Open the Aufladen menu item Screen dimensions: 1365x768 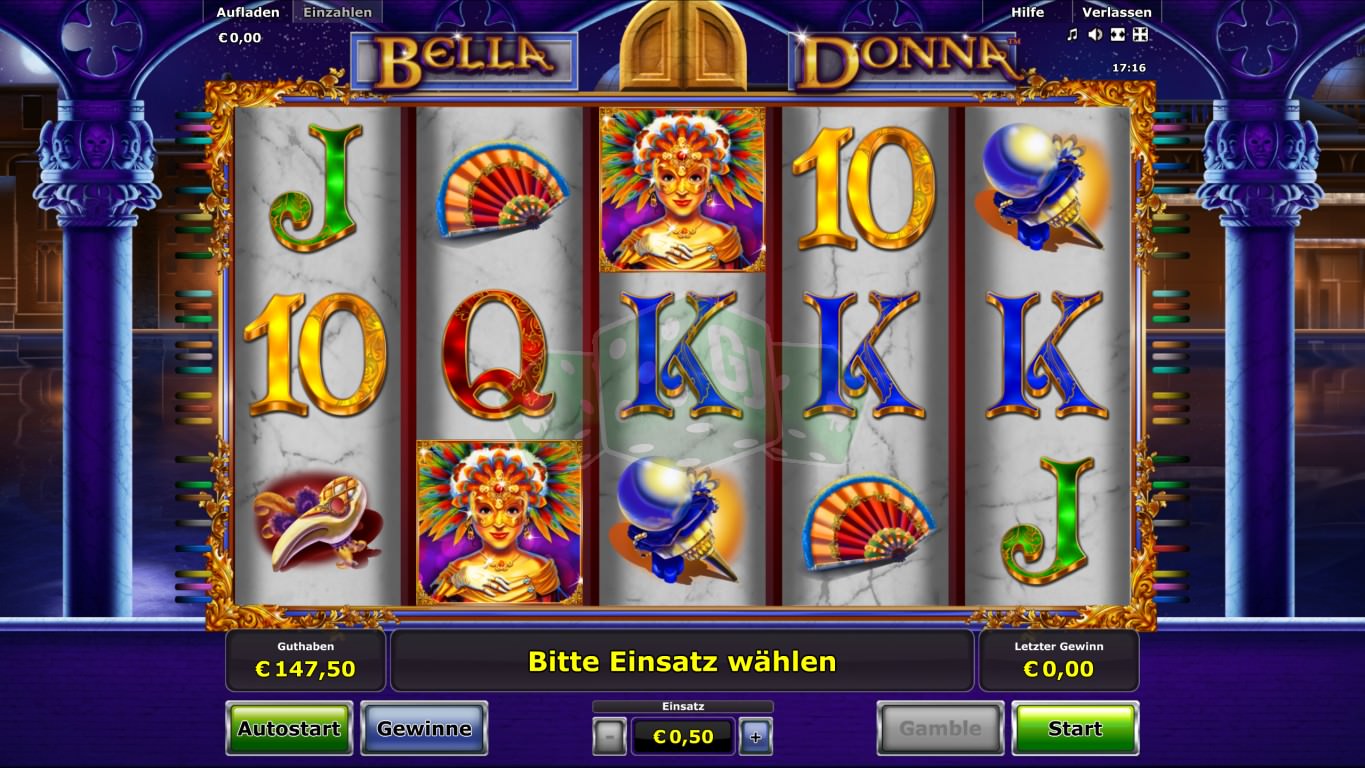(248, 13)
